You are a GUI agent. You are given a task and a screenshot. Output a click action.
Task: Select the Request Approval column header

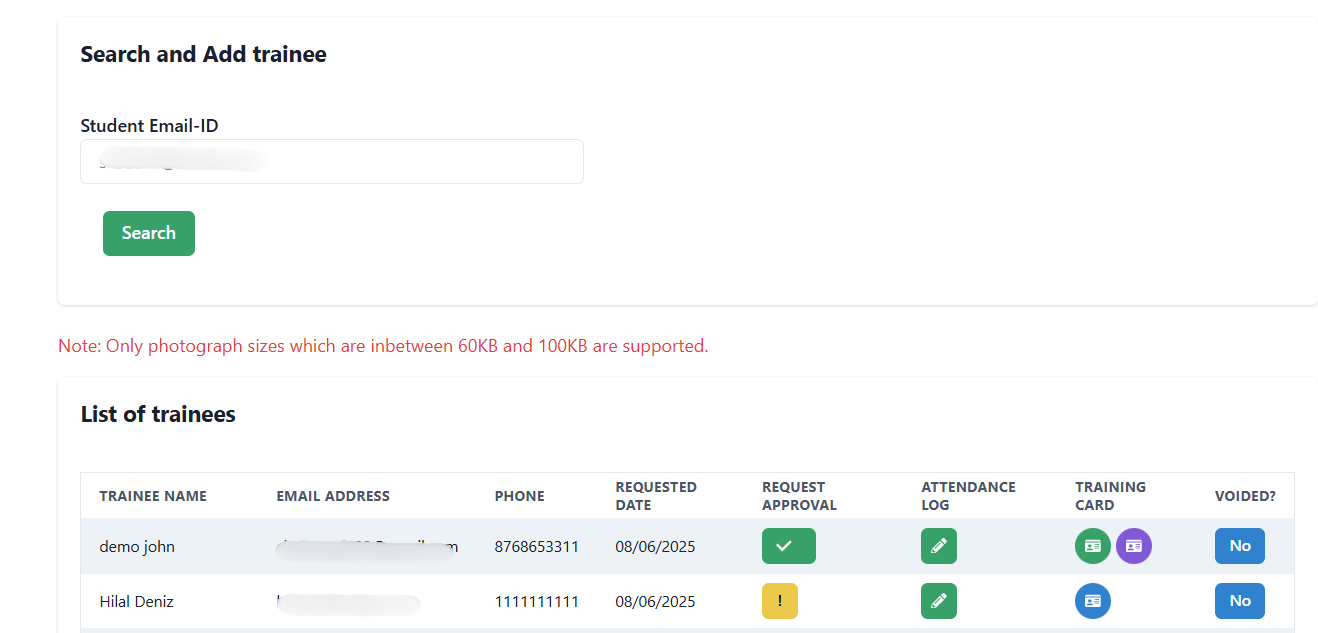[x=799, y=496]
